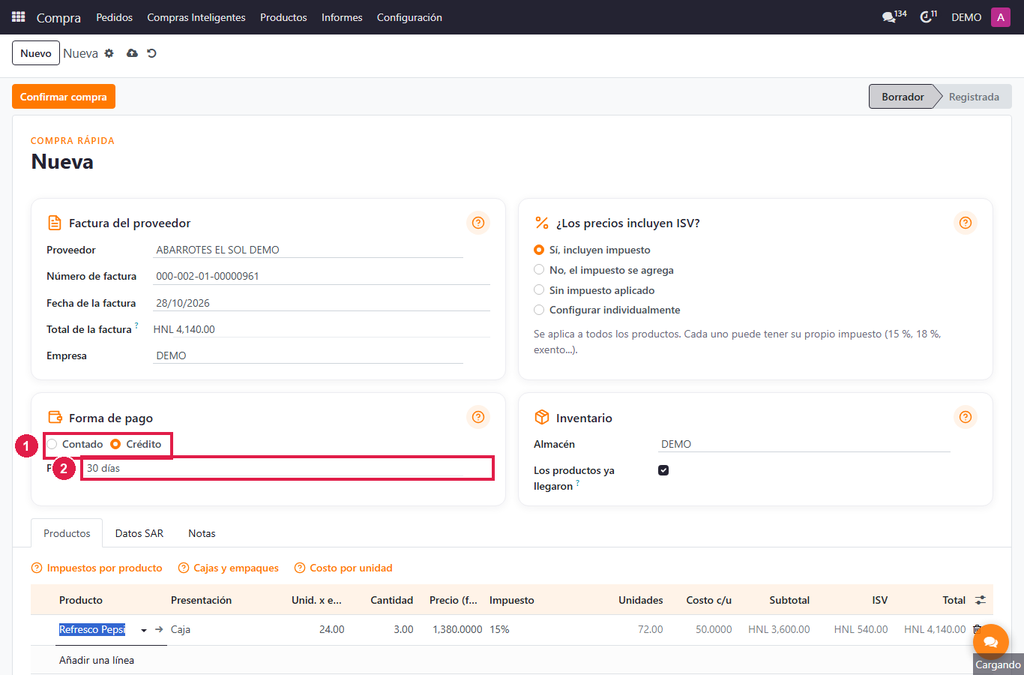
Task: Click the Nuevo button
Action: (x=36, y=54)
